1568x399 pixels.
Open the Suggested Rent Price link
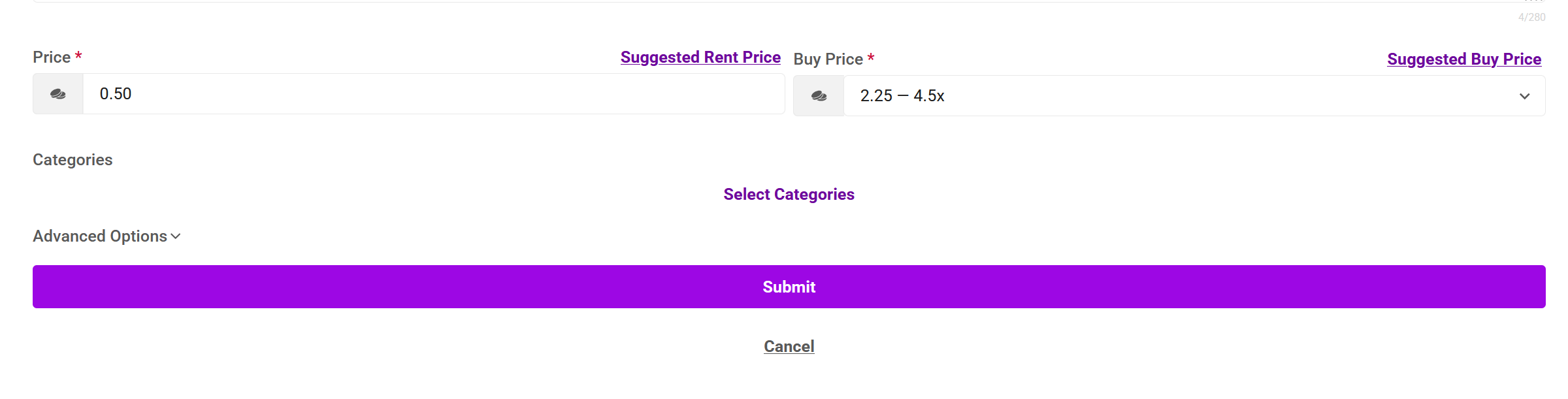(700, 57)
